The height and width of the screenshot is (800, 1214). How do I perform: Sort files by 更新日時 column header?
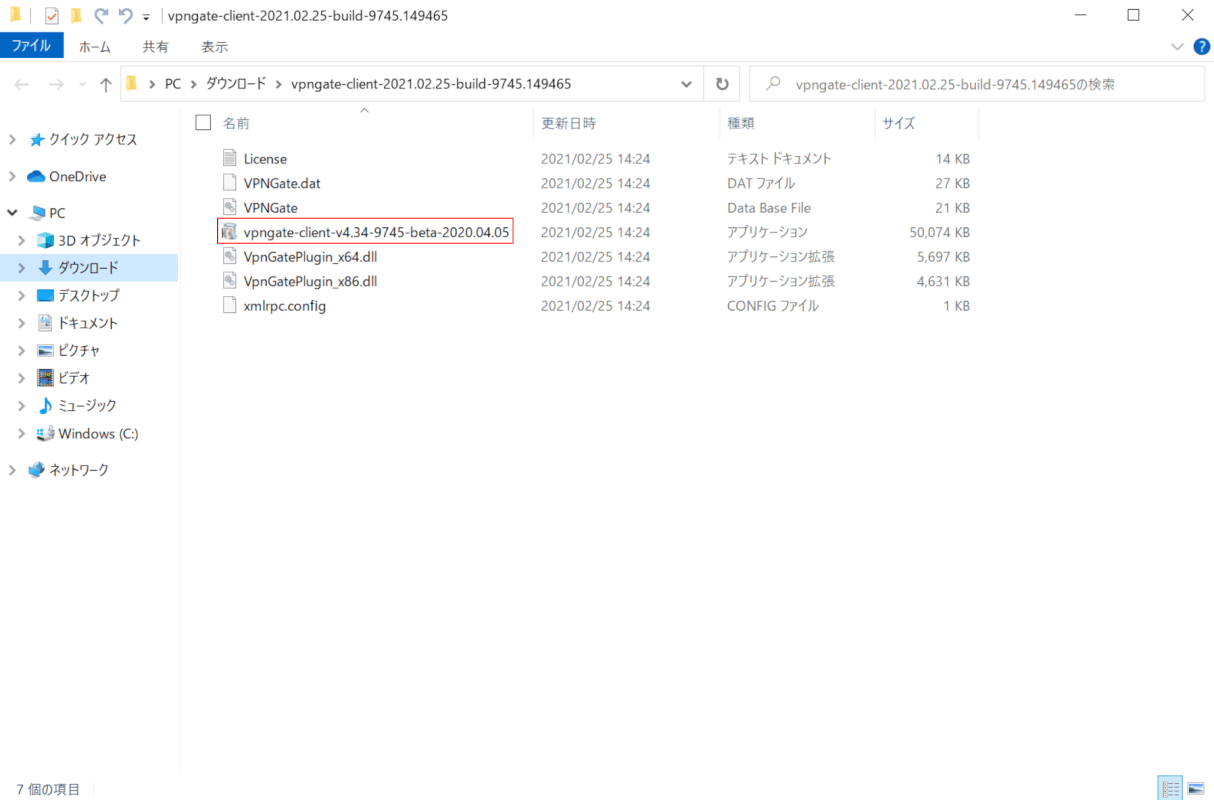tap(568, 123)
